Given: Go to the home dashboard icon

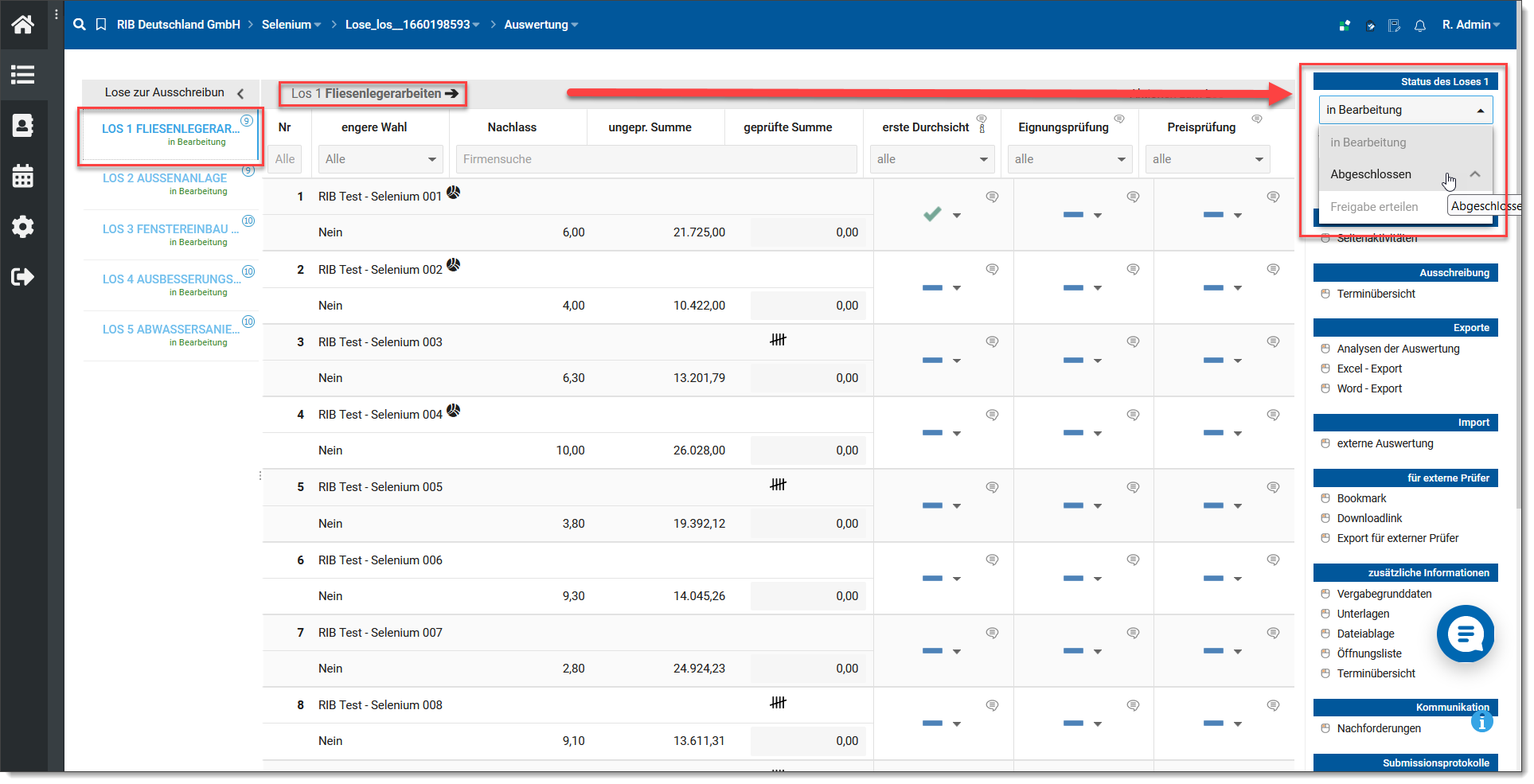Looking at the screenshot, I should pos(22,25).
